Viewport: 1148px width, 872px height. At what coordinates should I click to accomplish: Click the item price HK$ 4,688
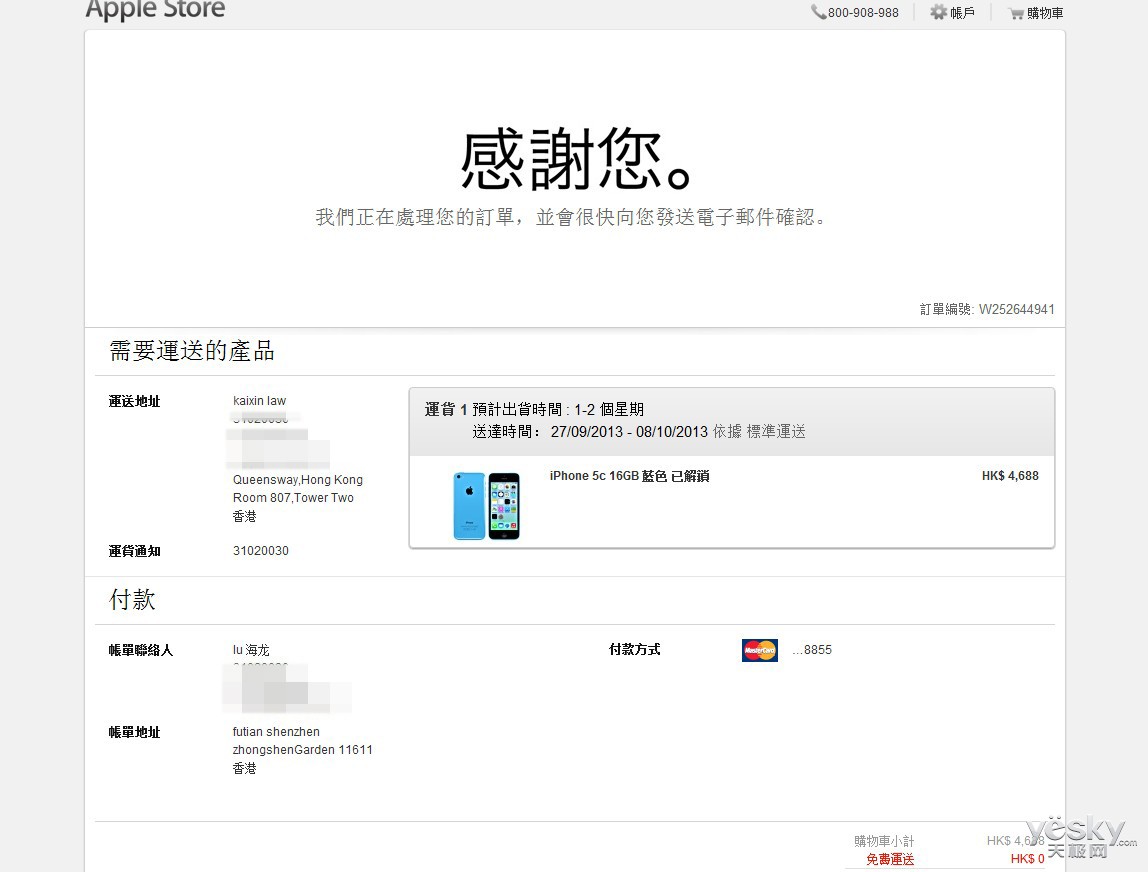point(1010,476)
